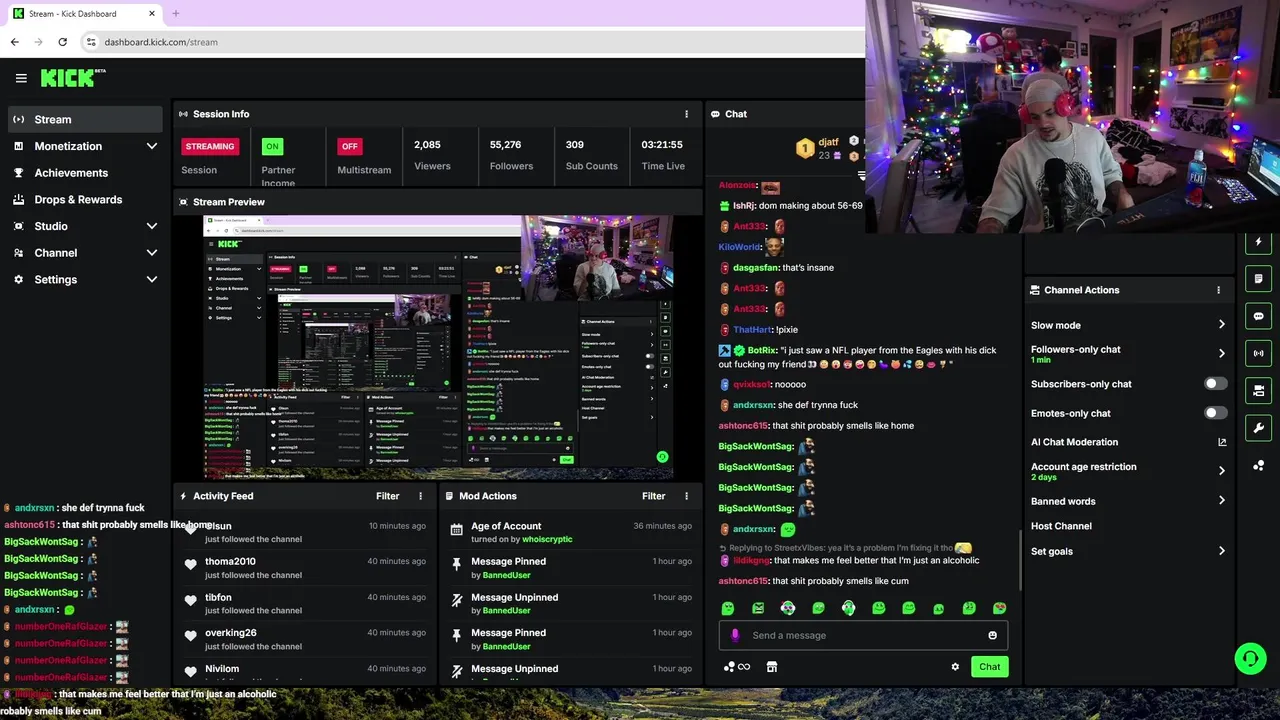The width and height of the screenshot is (1280, 720).
Task: Expand the Studio sidebar section
Action: pos(152,226)
